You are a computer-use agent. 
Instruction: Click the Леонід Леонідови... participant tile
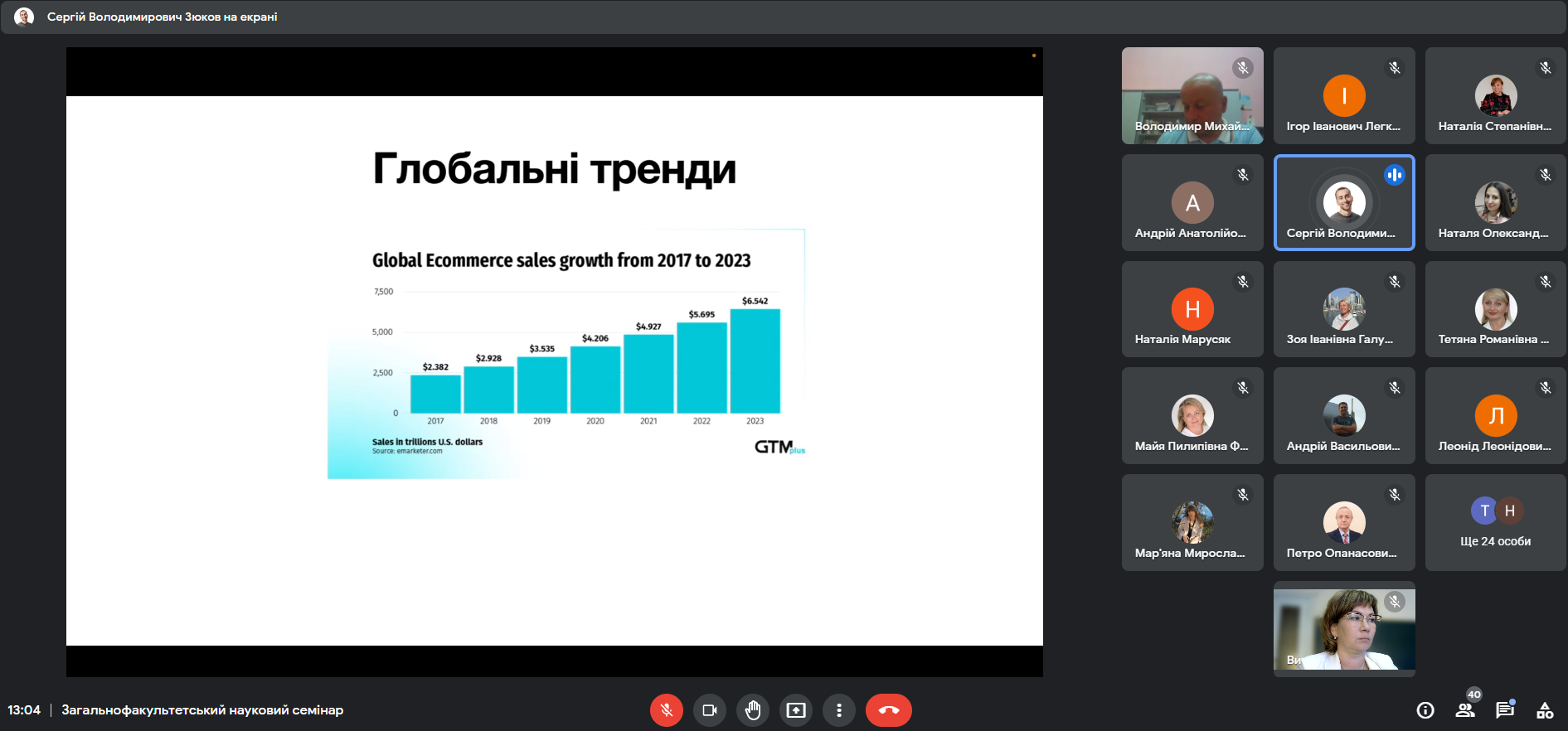click(1496, 415)
